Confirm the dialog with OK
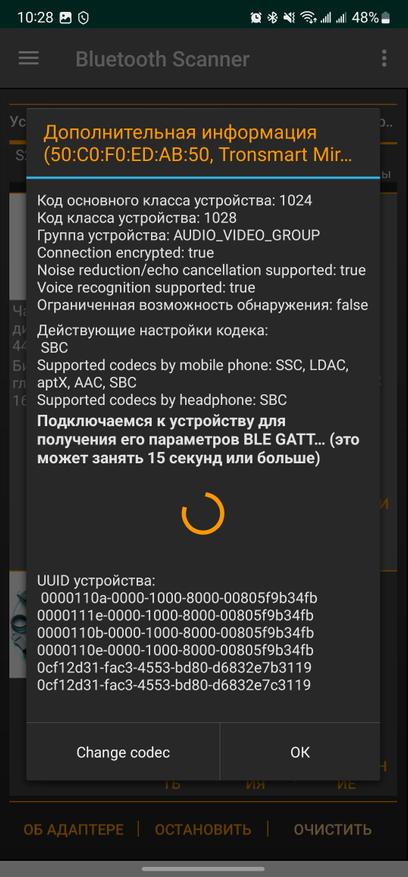This screenshot has height=877, width=408. [x=300, y=752]
